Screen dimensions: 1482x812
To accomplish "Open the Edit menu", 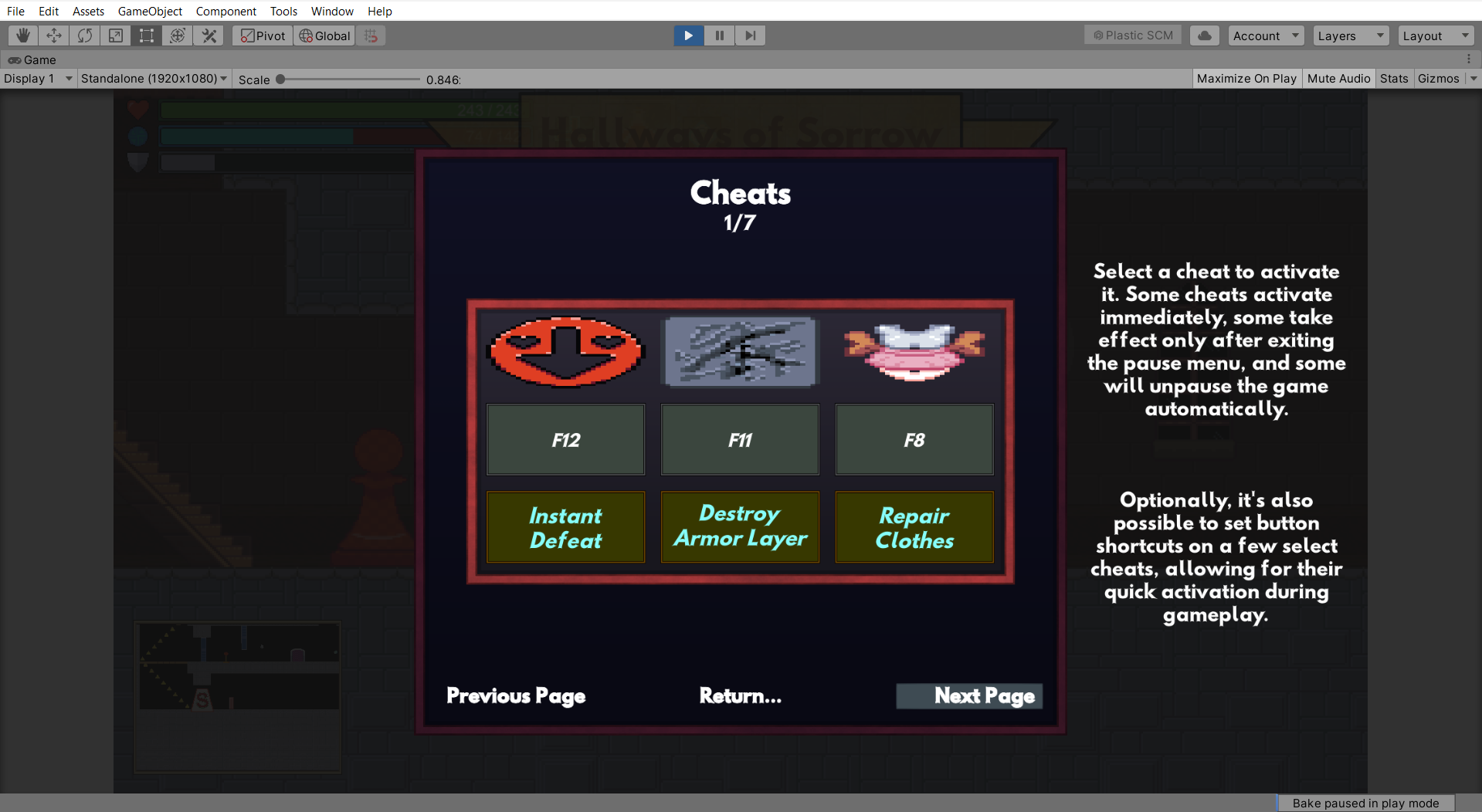I will [x=49, y=11].
